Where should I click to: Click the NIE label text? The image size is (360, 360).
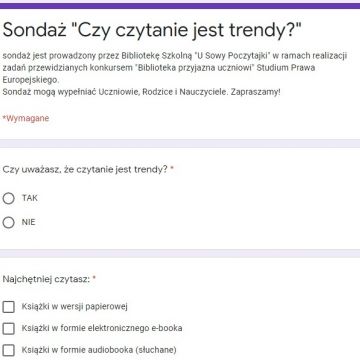(28, 222)
